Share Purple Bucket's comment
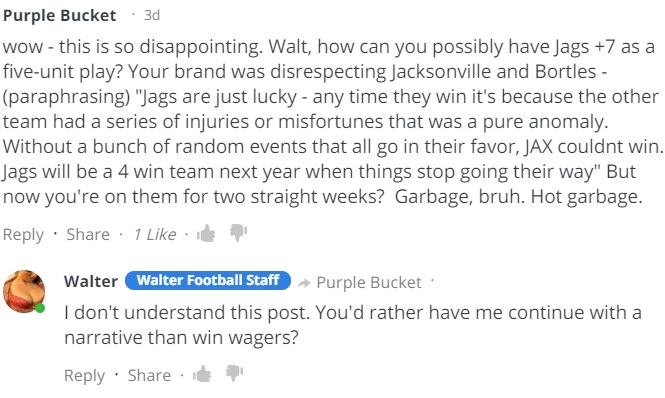 click(88, 234)
